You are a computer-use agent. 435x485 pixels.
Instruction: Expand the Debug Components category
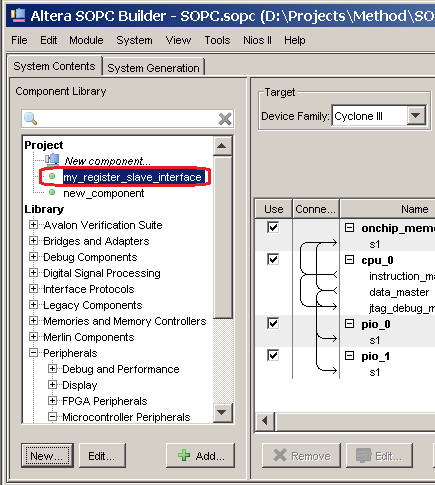33,256
